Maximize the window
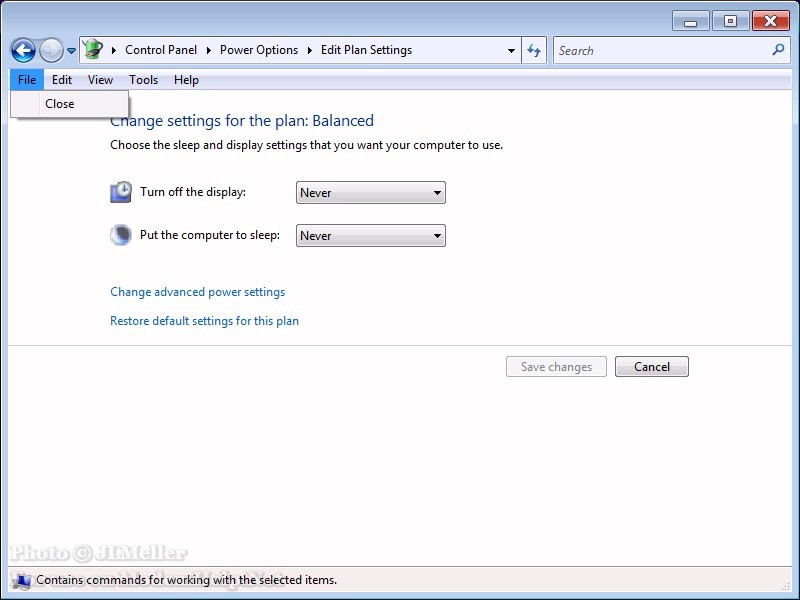 click(x=730, y=21)
